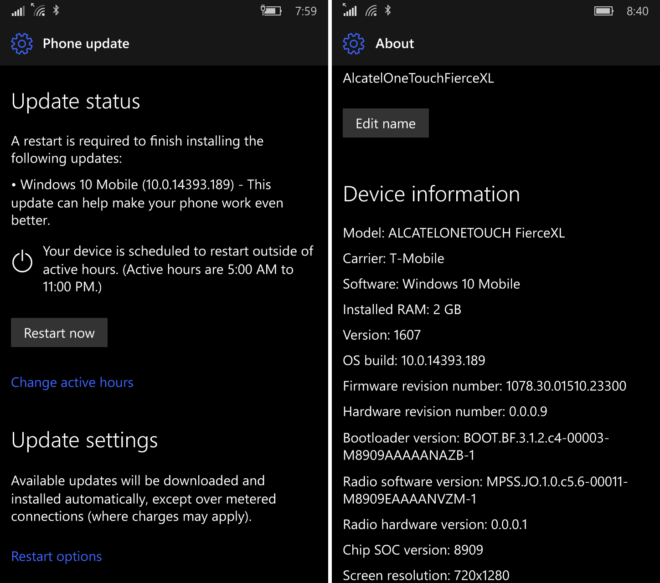Select Chip SOC version: 8909 line

pyautogui.click(x=413, y=550)
